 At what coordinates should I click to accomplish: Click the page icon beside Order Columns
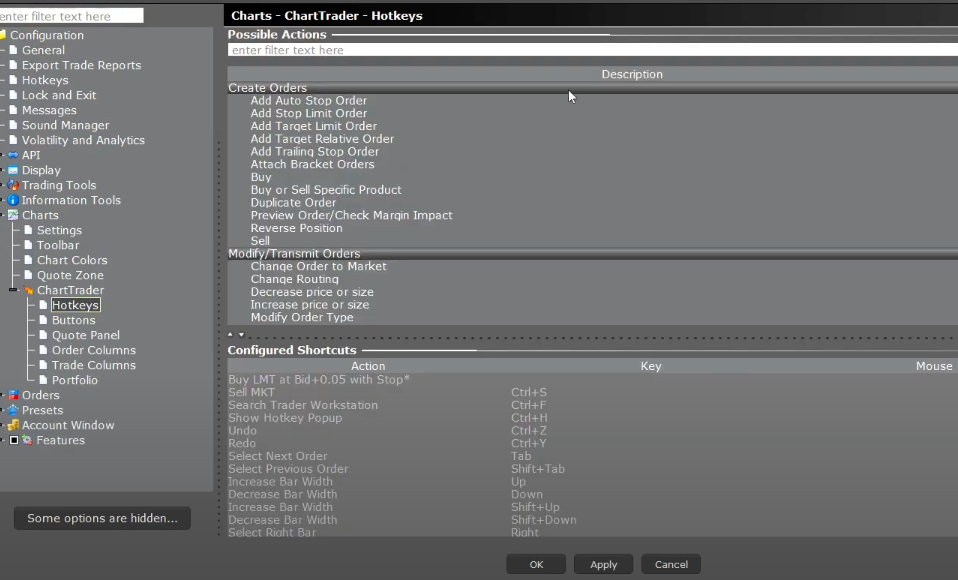(x=43, y=350)
